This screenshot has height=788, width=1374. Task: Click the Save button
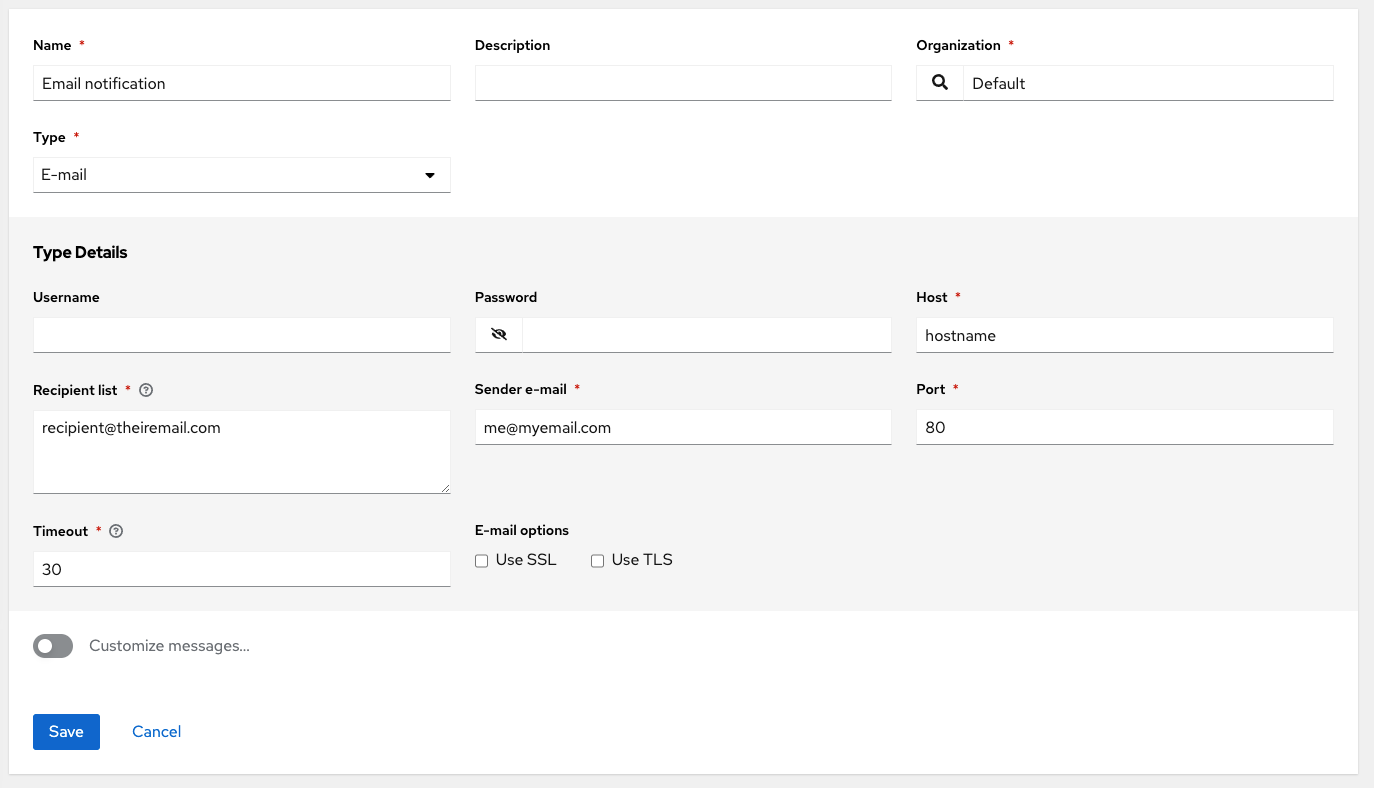(66, 731)
